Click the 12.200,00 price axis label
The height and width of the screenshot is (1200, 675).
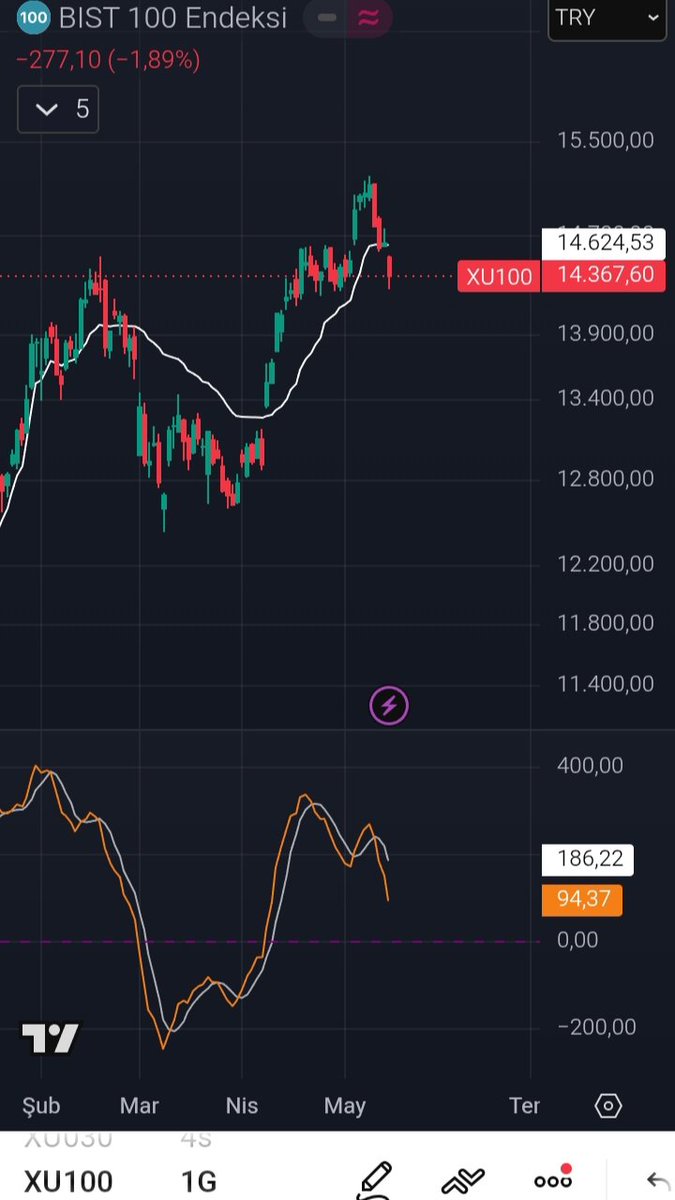606,565
